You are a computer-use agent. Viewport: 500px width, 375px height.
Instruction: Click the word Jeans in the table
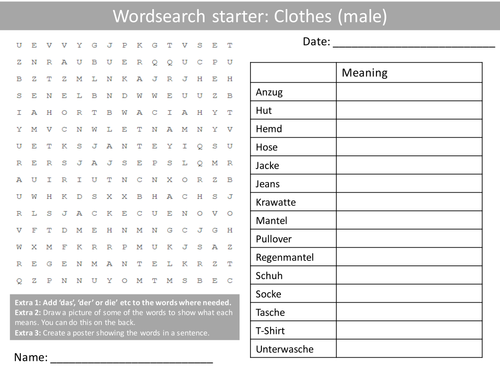268,184
